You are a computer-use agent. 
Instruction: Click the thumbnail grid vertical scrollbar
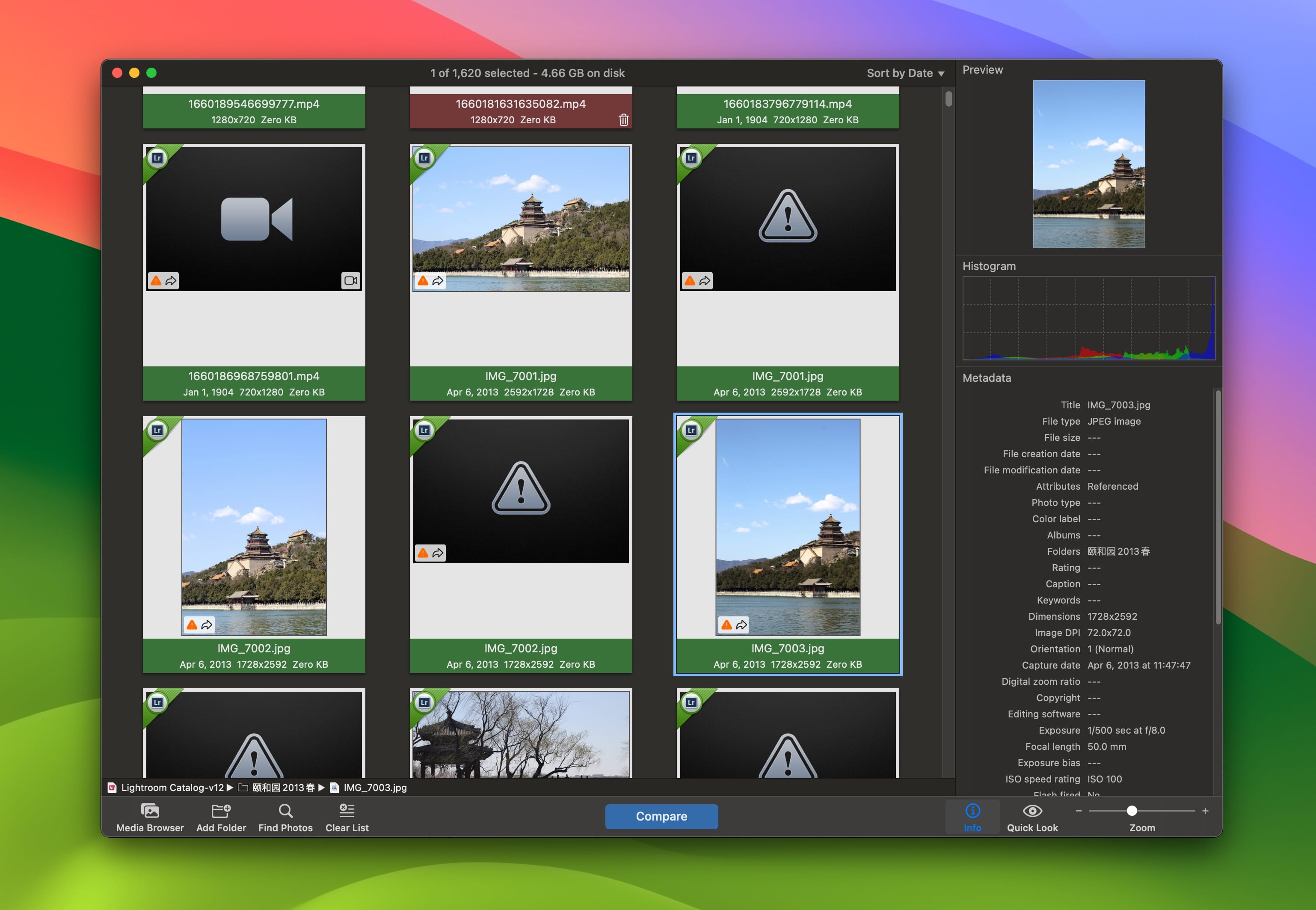pos(948,99)
